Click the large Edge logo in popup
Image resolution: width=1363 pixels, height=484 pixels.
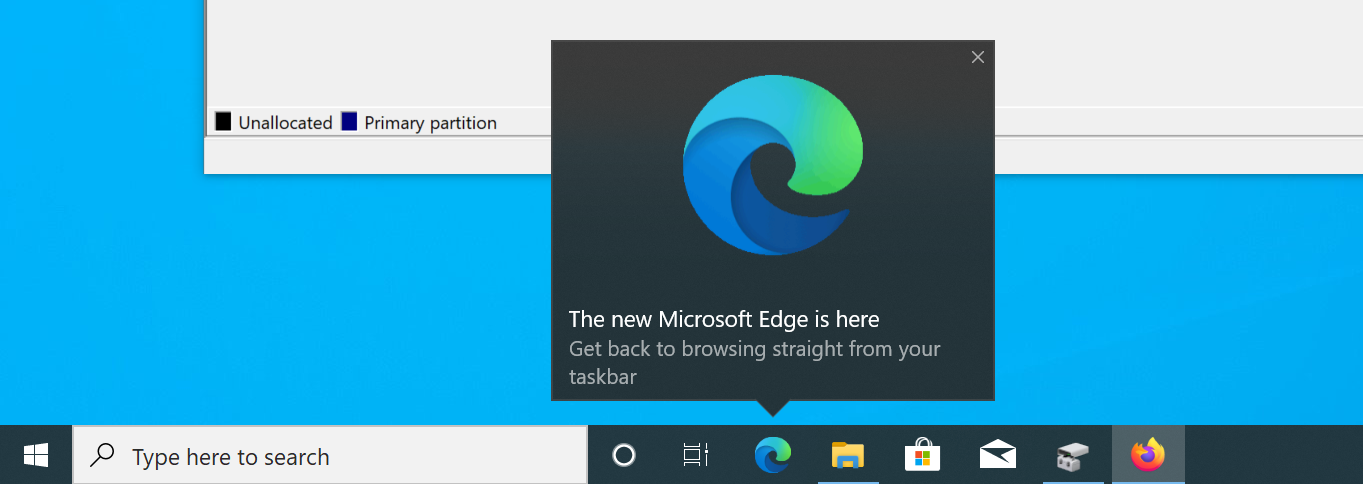(772, 165)
